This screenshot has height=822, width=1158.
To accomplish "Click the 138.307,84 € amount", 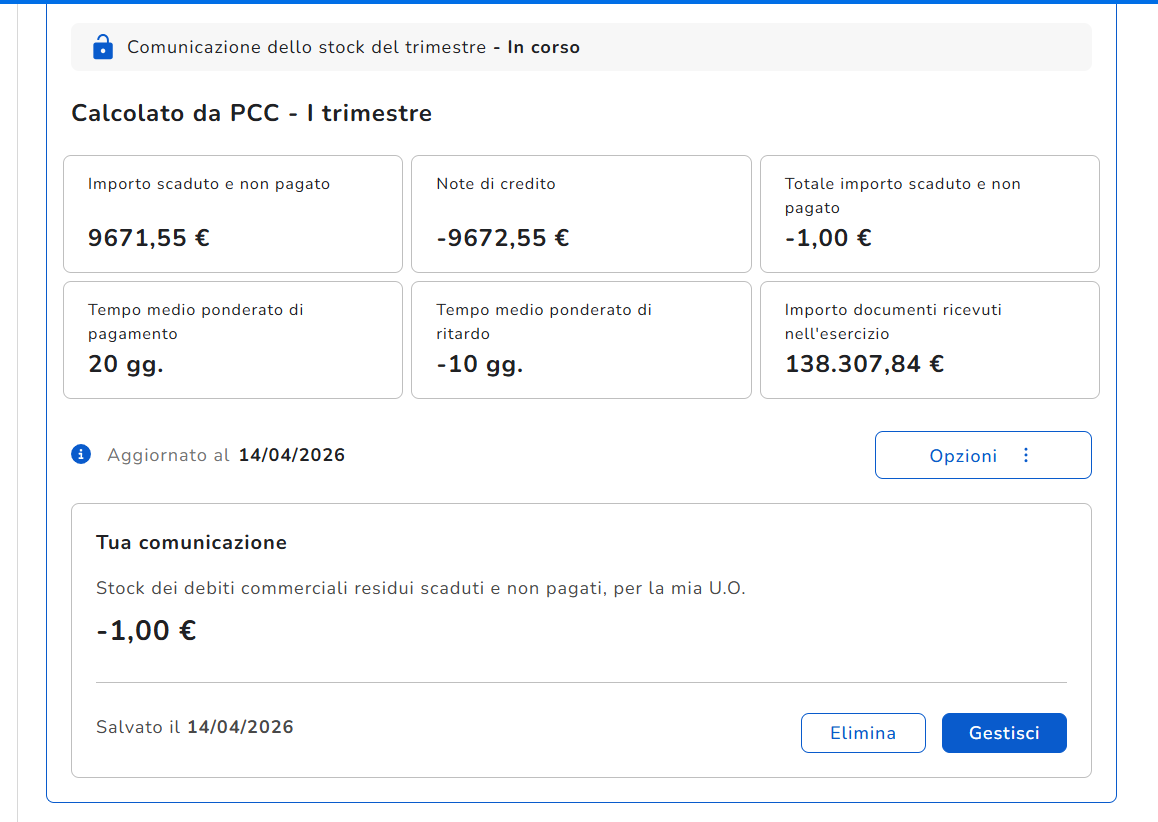I will coord(864,364).
